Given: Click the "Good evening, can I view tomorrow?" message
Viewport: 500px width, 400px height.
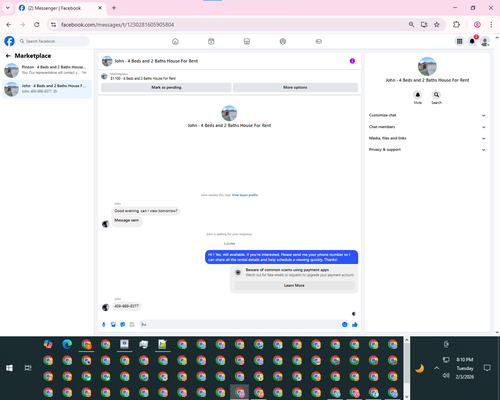Looking at the screenshot, I should pos(146,211).
